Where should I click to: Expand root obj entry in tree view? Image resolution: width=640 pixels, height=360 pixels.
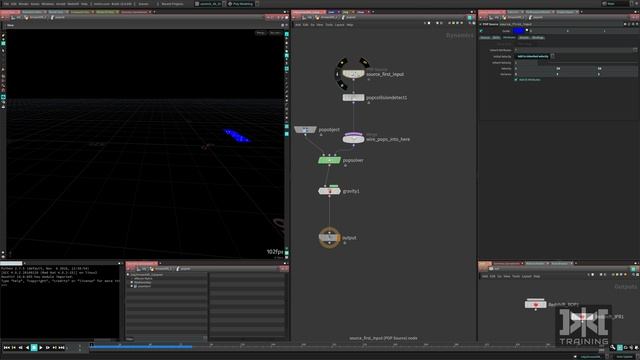coord(128,275)
